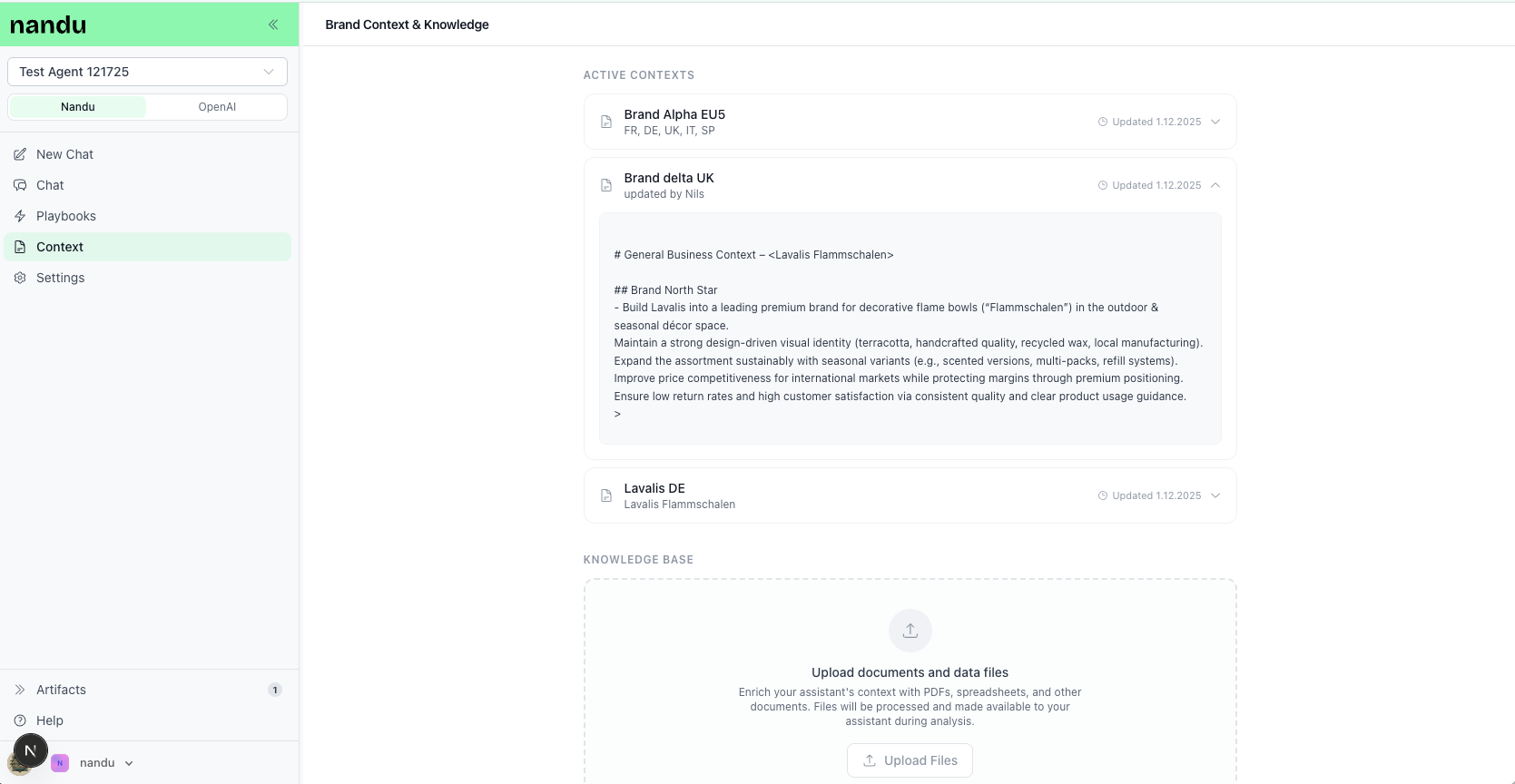This screenshot has width=1515, height=784.
Task: Collapse the Brand delta UK context entry
Action: [x=1215, y=184]
